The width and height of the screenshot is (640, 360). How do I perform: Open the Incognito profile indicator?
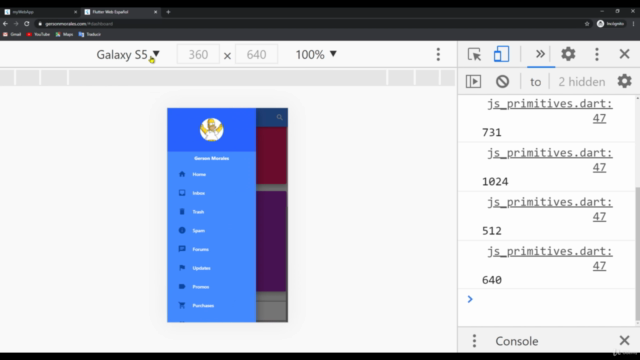tap(611, 24)
